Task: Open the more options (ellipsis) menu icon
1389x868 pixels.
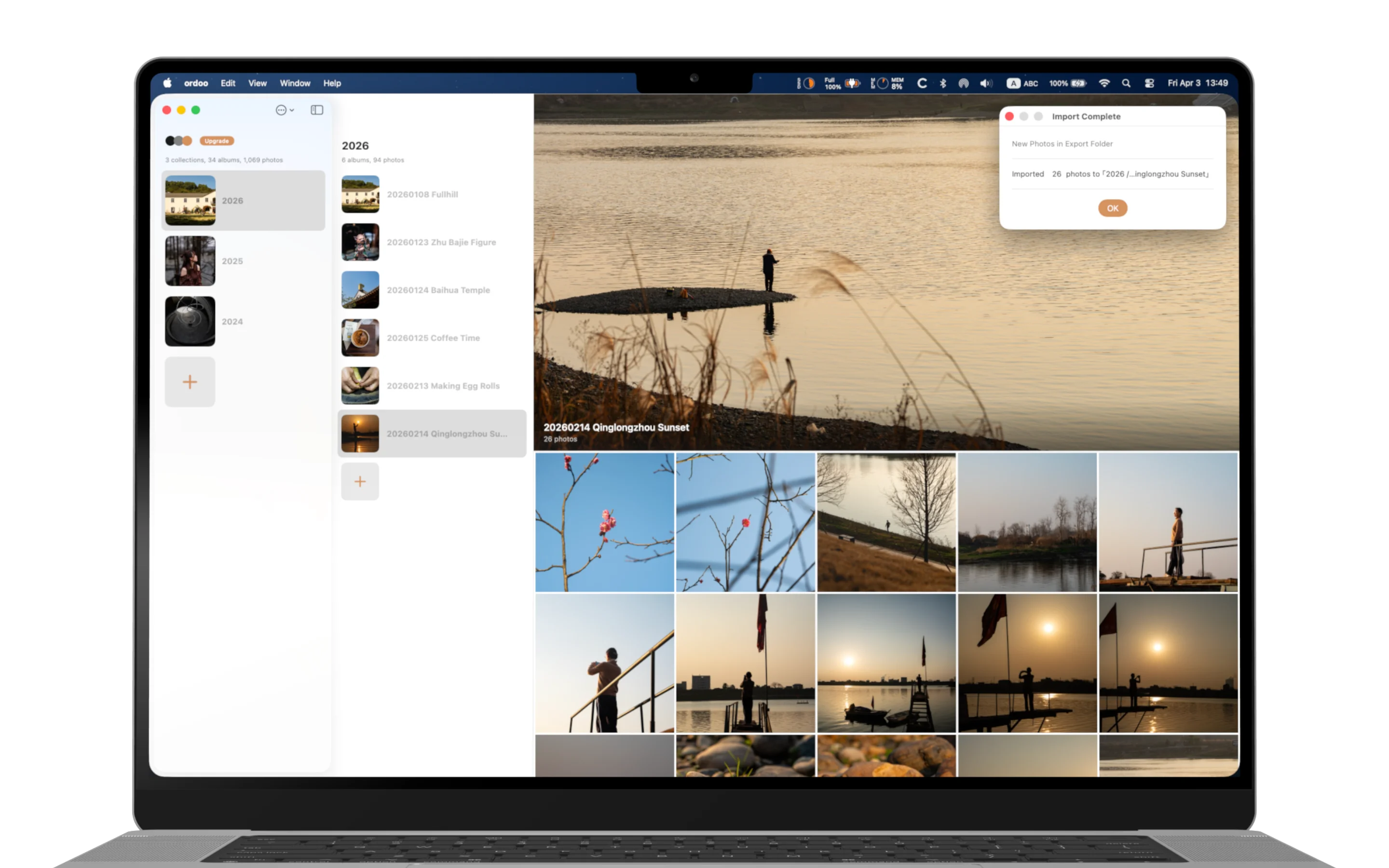Action: pyautogui.click(x=281, y=110)
